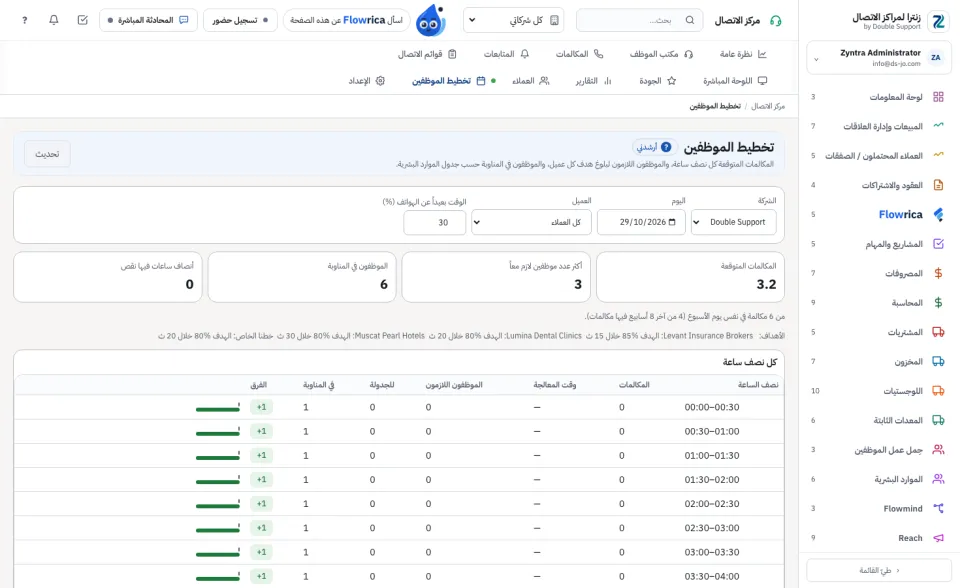This screenshot has height=588, width=960.
Task: Open contracts and subscriptions (العقود والاشتراكات) icon
Action: 938,184
